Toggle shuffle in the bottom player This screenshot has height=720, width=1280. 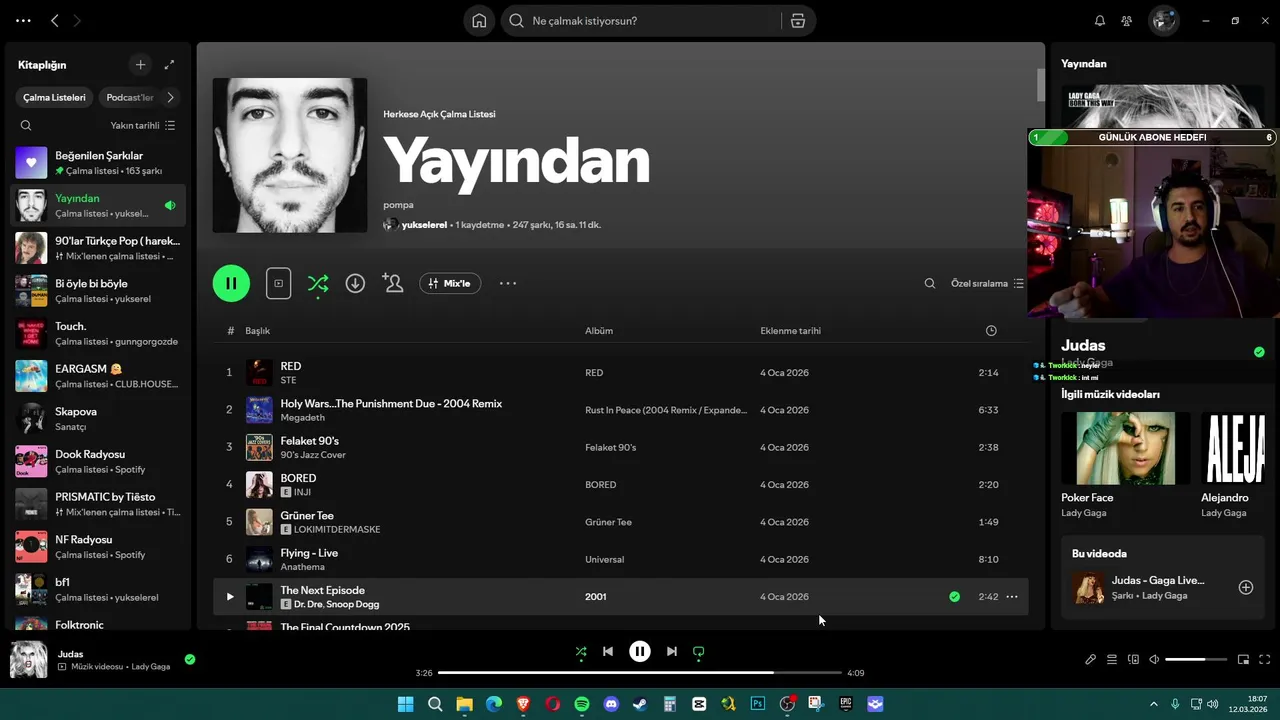pyautogui.click(x=581, y=652)
